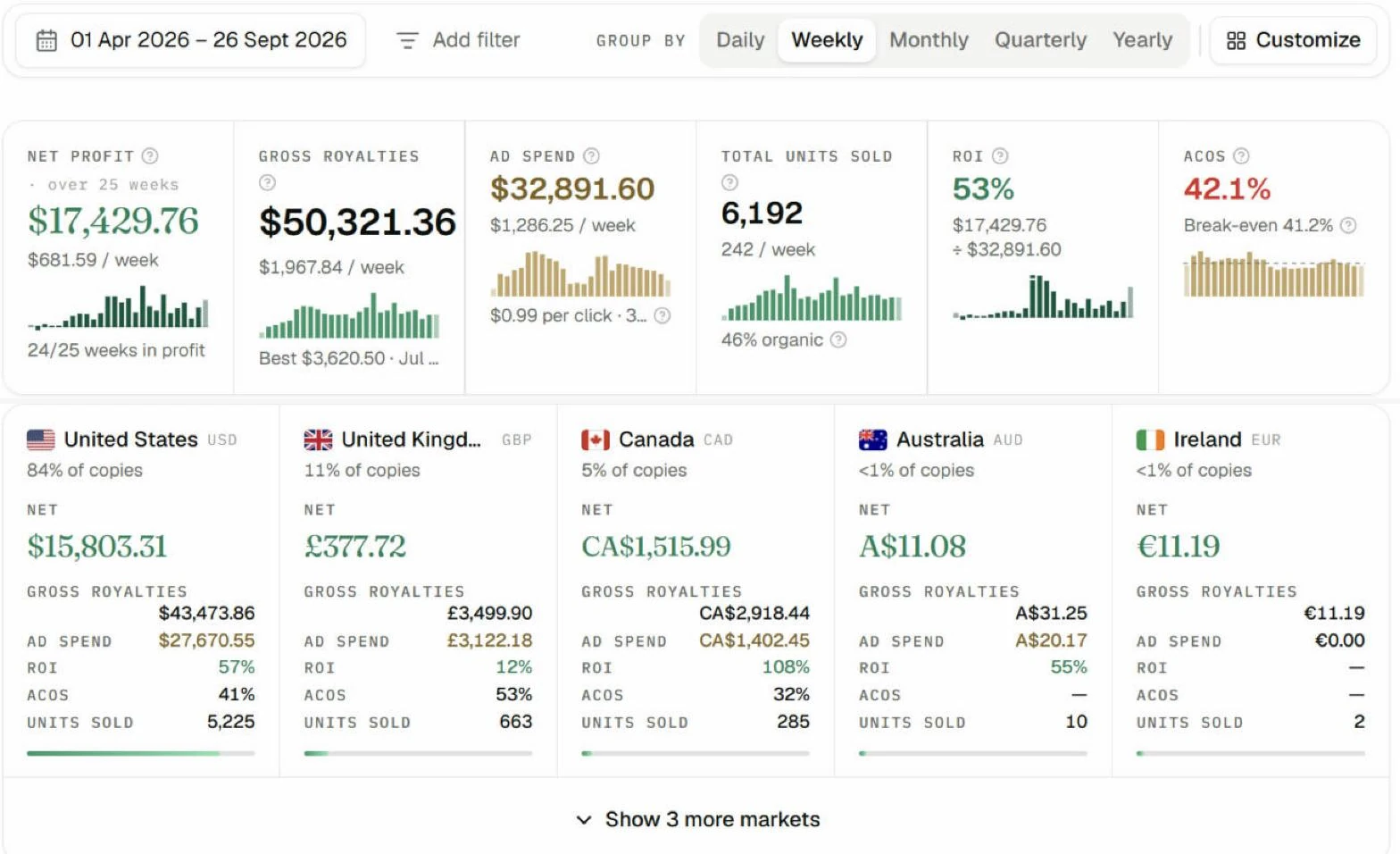Screen dimensions: 1400x854
Task: Click the Add filter button
Action: click(x=458, y=40)
